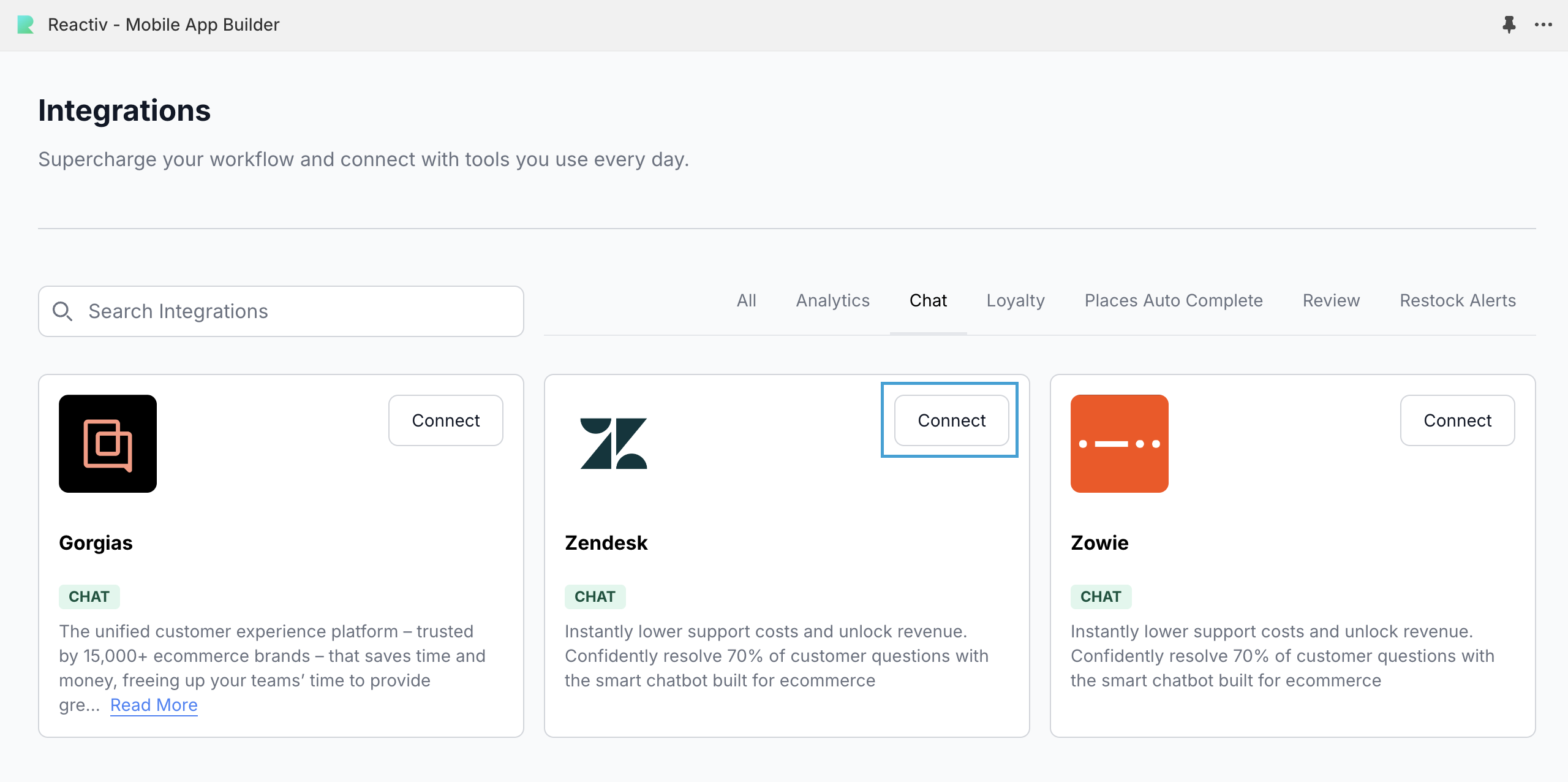Click Read More in Gorgias description
Viewport: 1568px width, 782px height.
154,705
